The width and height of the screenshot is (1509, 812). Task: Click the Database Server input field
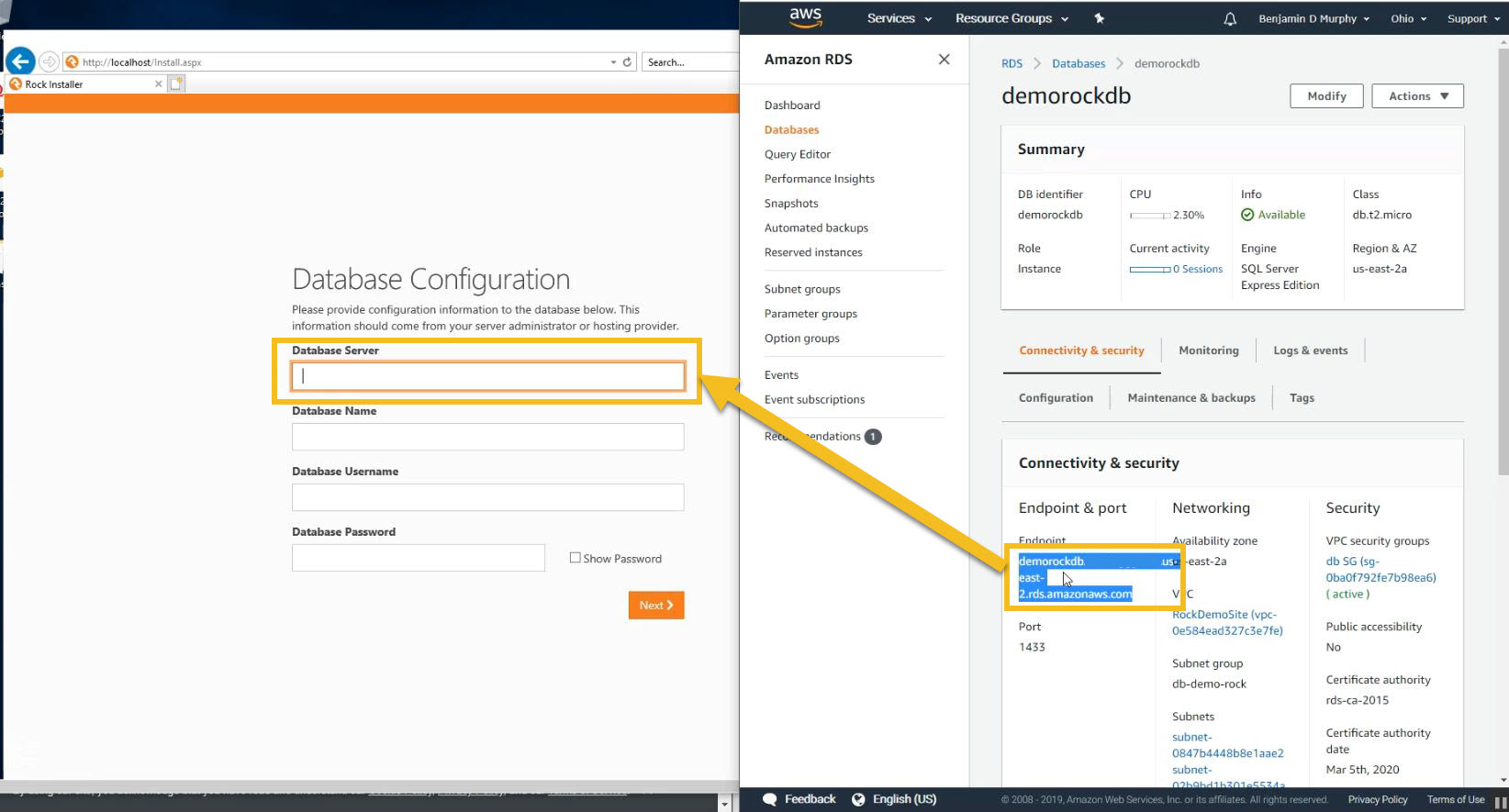pyautogui.click(x=487, y=376)
